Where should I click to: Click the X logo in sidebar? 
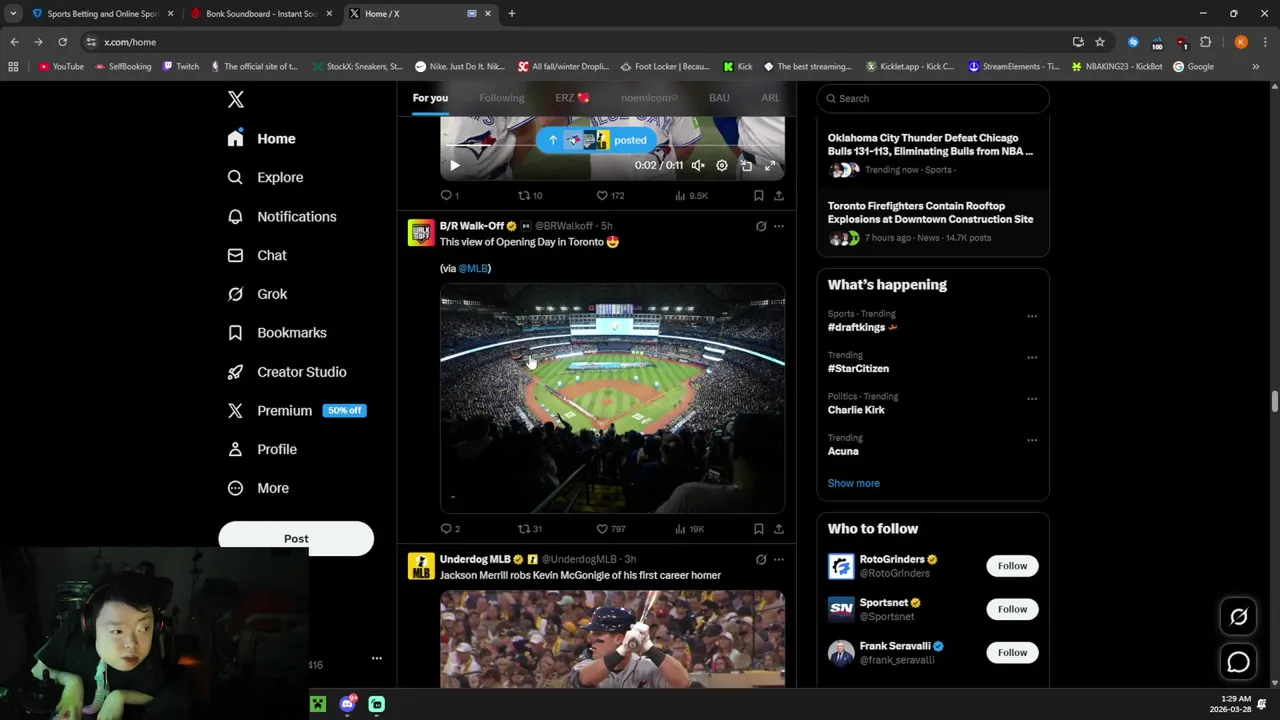click(x=236, y=99)
